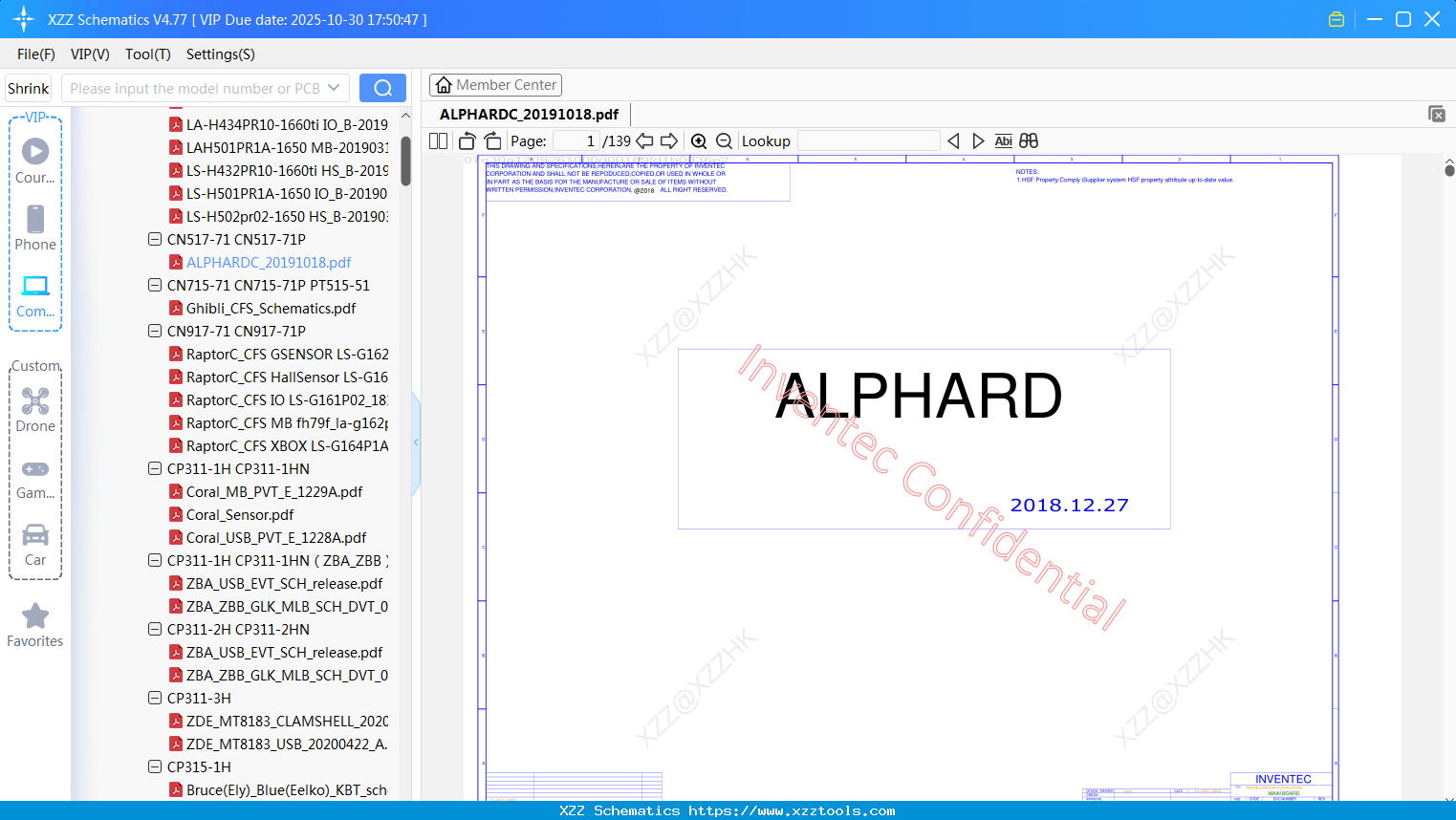Image resolution: width=1456 pixels, height=820 pixels.
Task: Zoom out of the schematic
Action: pyautogui.click(x=724, y=140)
